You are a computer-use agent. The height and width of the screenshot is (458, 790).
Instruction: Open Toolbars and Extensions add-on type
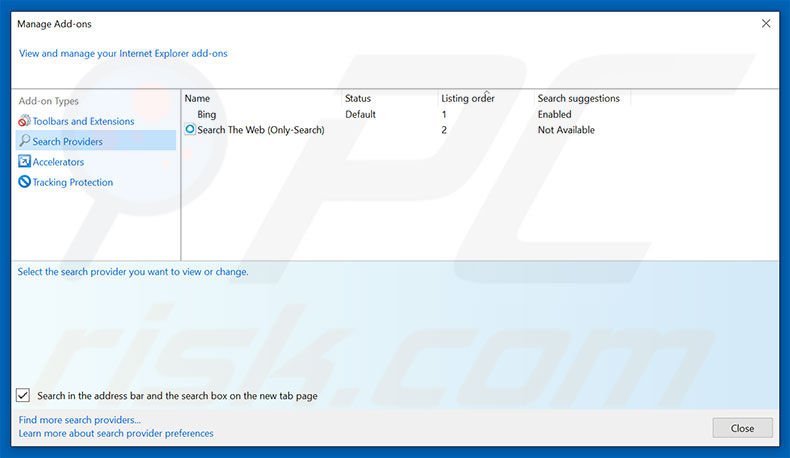click(x=83, y=121)
